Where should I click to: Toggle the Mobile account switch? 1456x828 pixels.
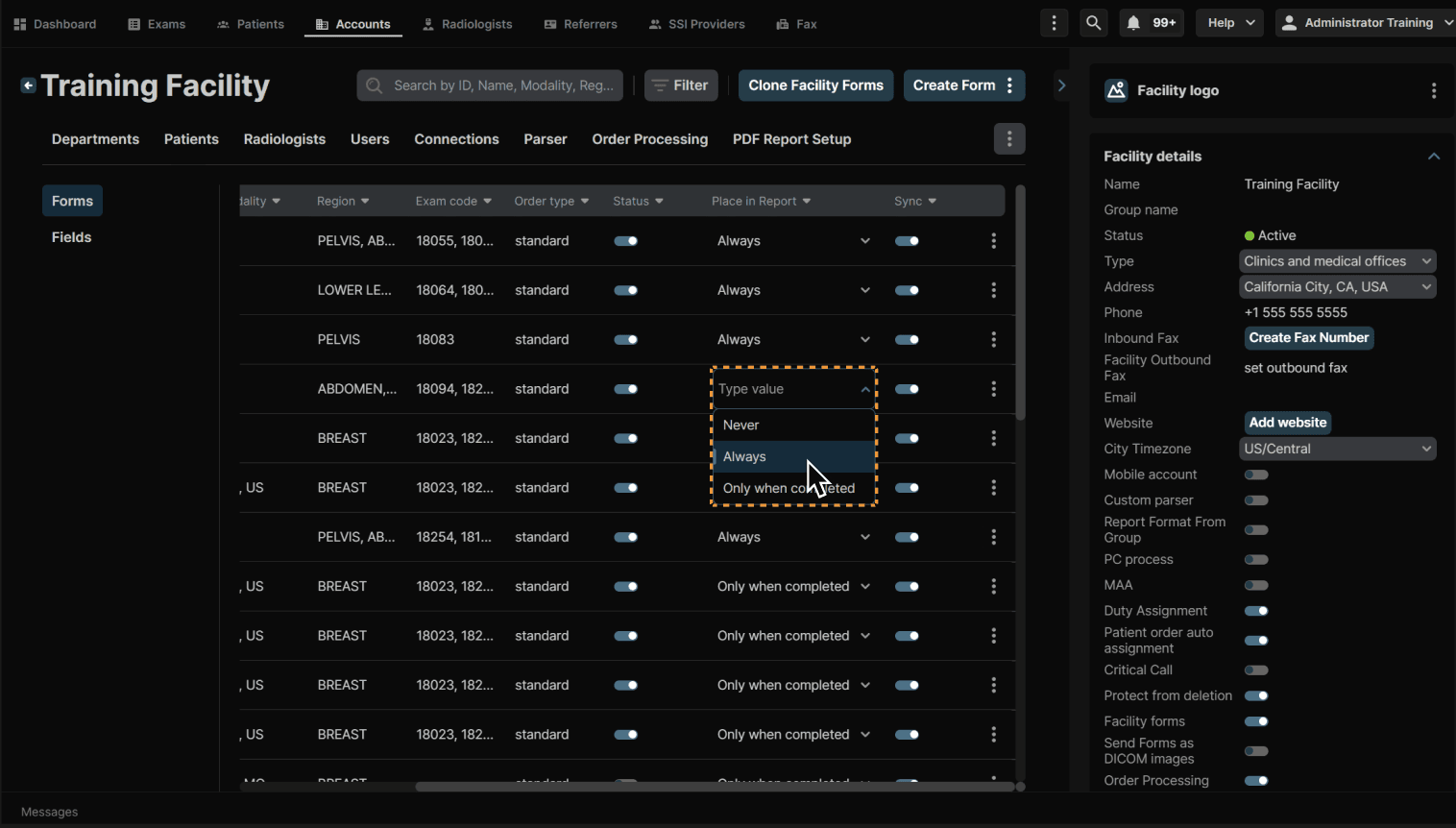point(1255,475)
